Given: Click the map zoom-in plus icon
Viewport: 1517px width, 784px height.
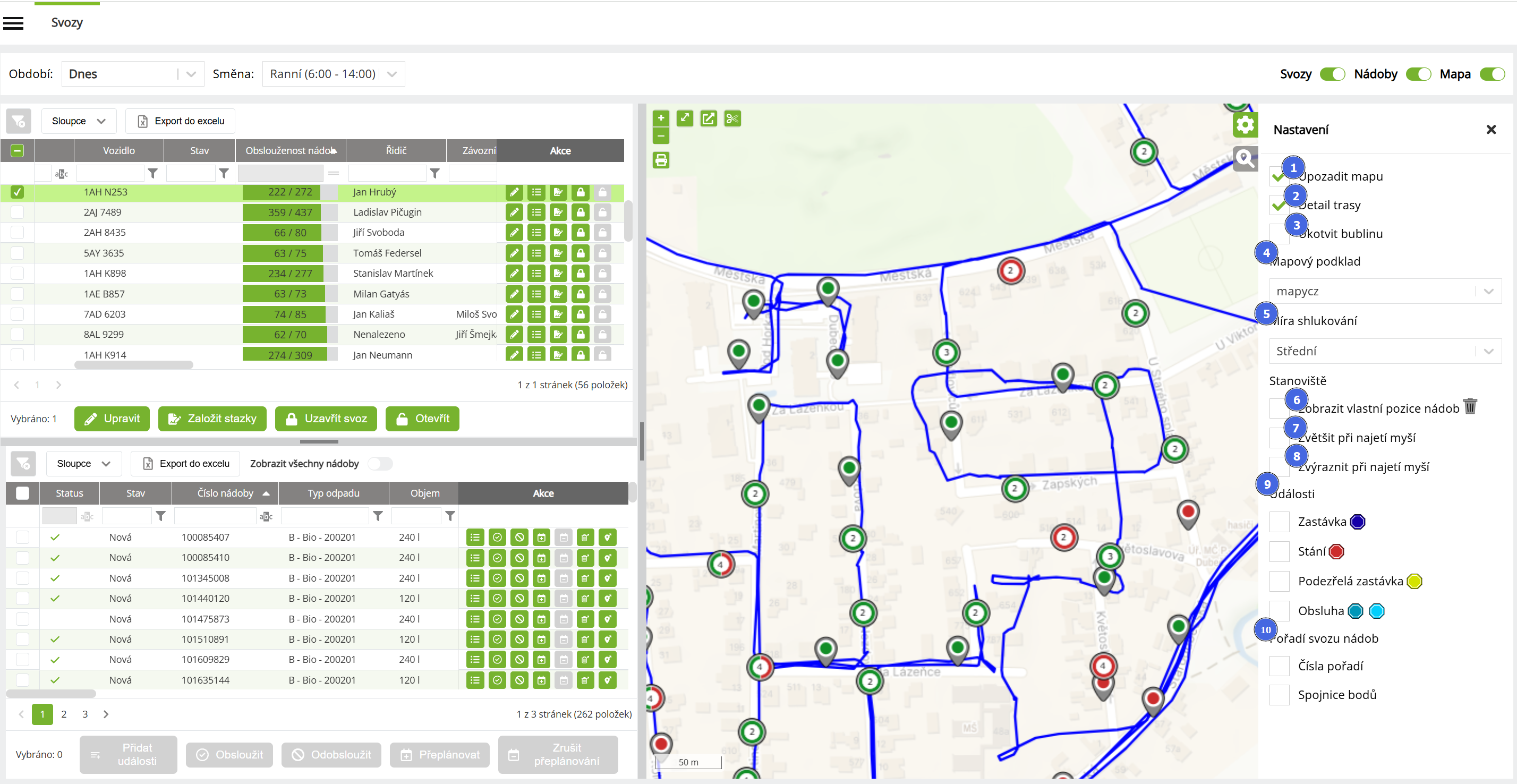Looking at the screenshot, I should pos(661,118).
